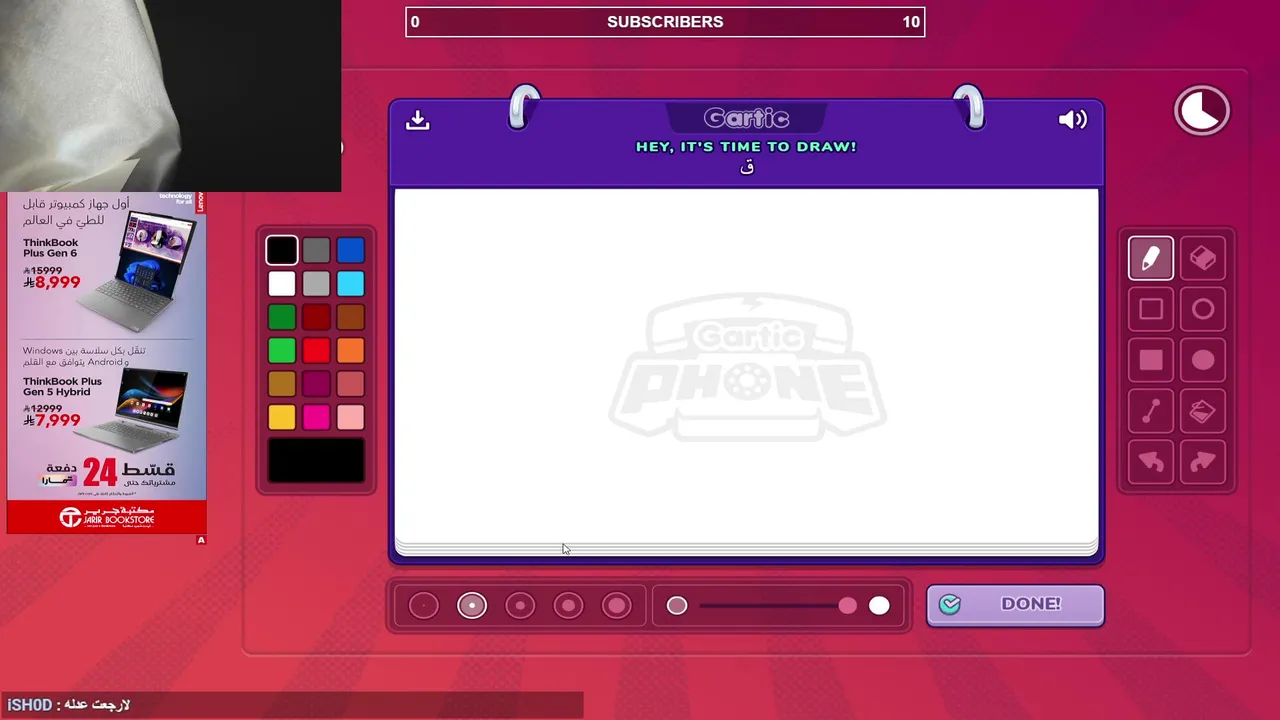1280x720 pixels.
Task: Select the second brush size
Action: point(472,605)
